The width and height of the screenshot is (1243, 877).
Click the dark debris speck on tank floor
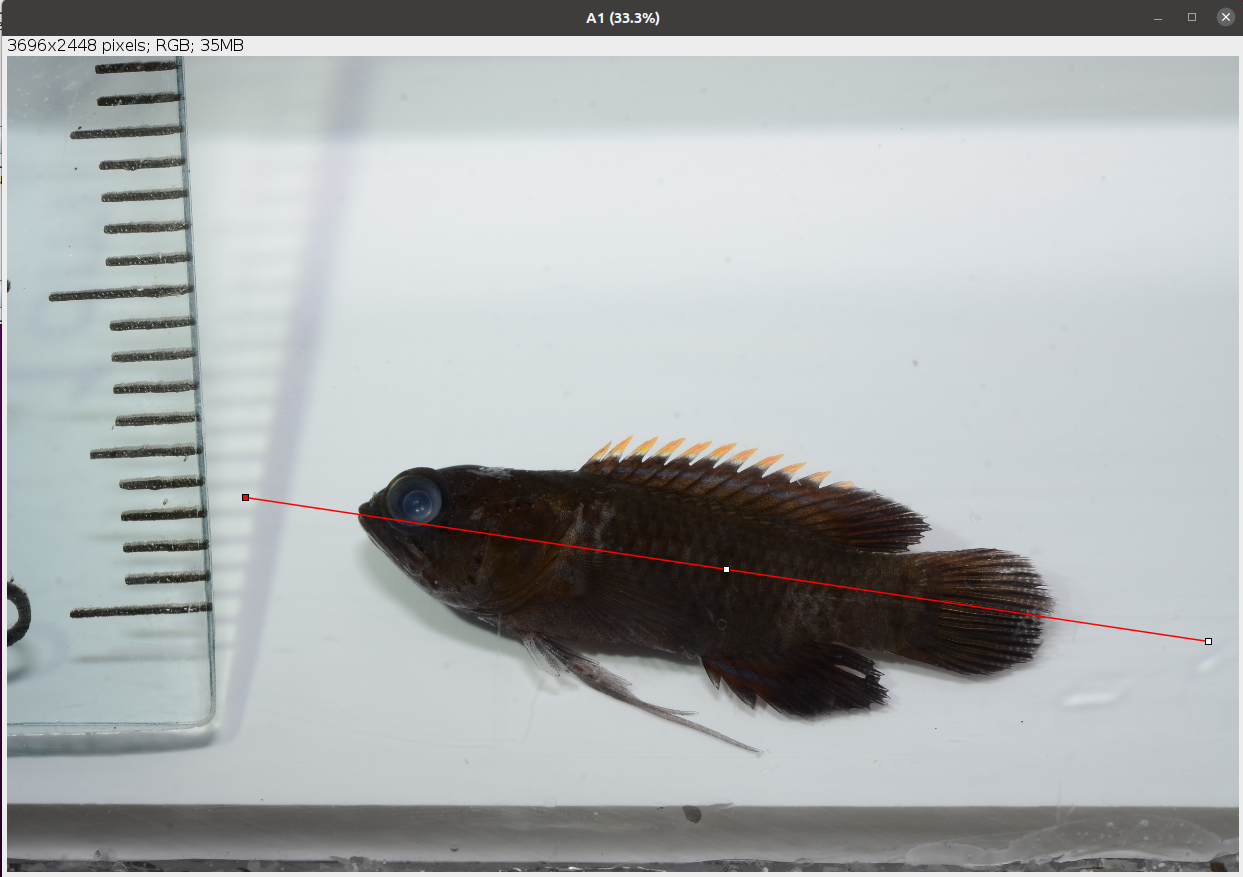pos(691,815)
